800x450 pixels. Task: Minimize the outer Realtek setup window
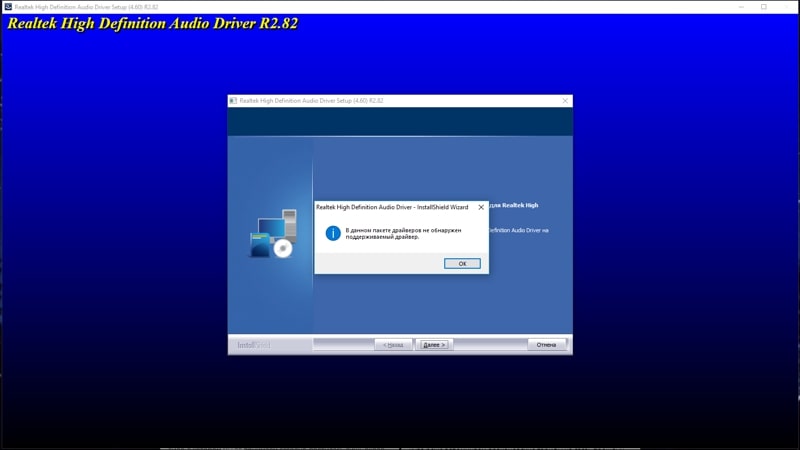pyautogui.click(x=741, y=7)
